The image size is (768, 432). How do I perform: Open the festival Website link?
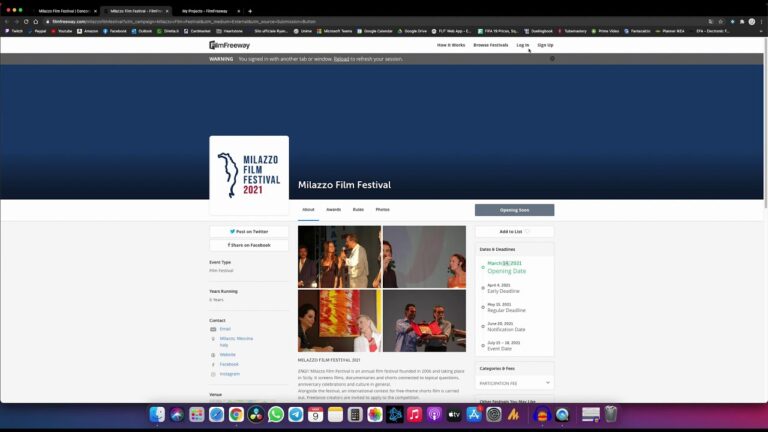227,354
